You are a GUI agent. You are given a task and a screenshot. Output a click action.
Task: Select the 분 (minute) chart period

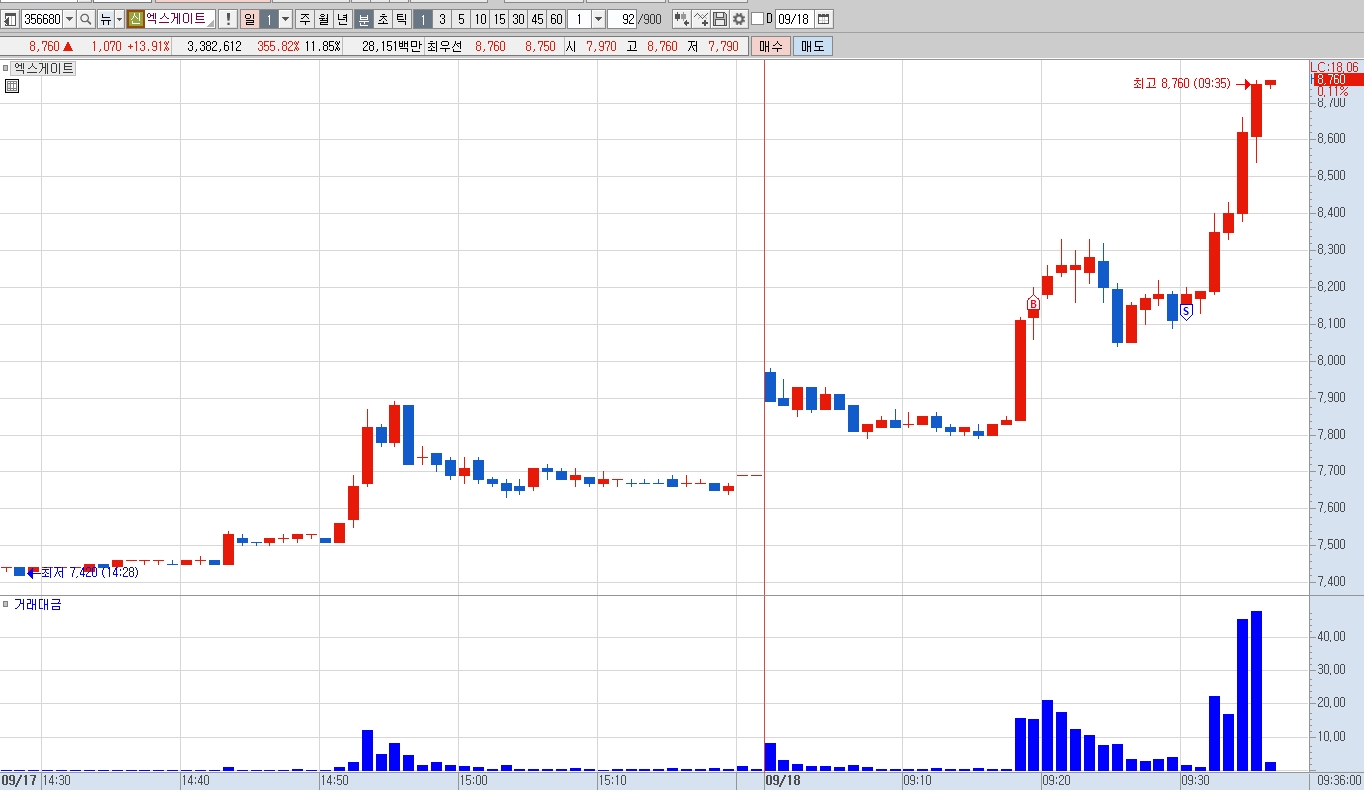coord(364,19)
